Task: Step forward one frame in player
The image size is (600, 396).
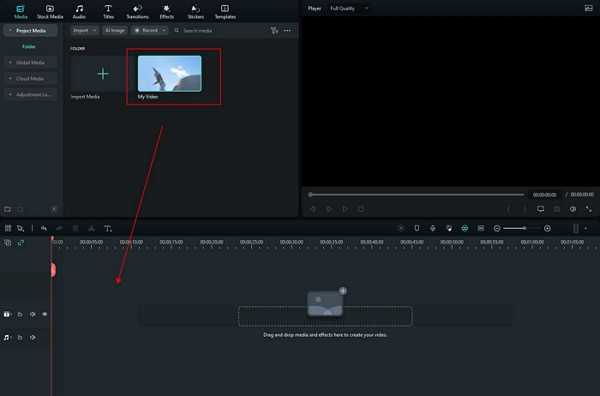Action: [329, 209]
